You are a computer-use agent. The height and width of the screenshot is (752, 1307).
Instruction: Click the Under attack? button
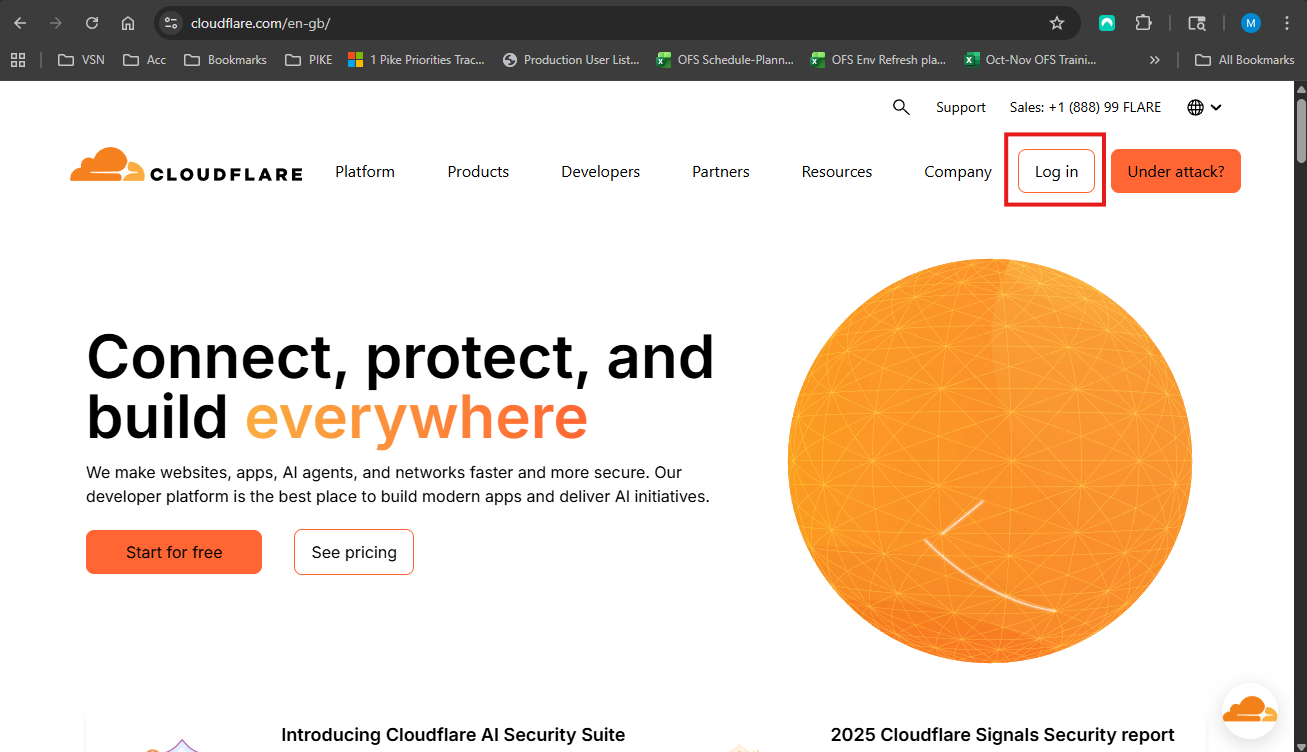[1176, 171]
